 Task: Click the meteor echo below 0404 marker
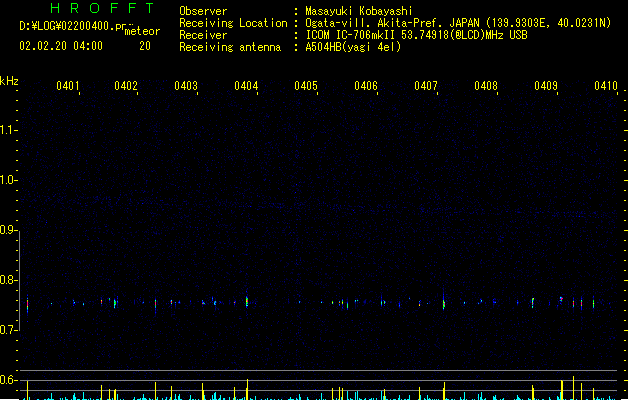point(247,301)
